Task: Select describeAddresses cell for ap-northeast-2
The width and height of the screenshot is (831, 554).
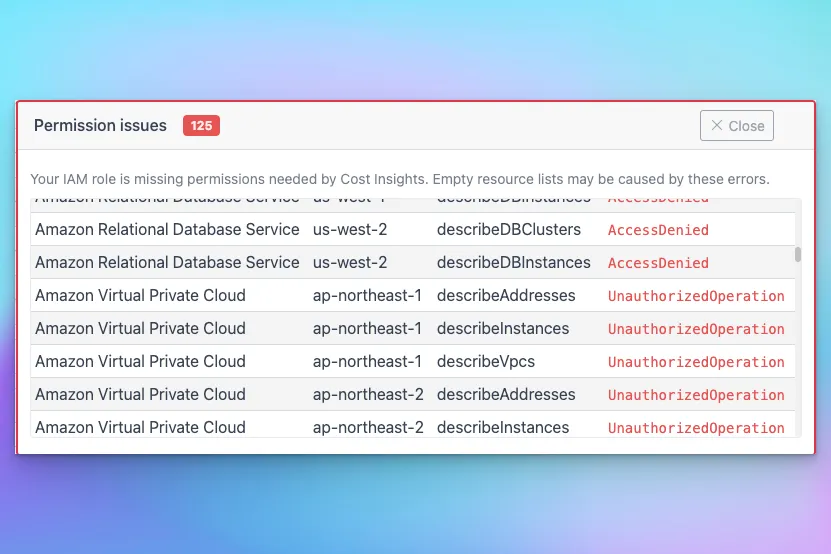Action: tap(506, 394)
